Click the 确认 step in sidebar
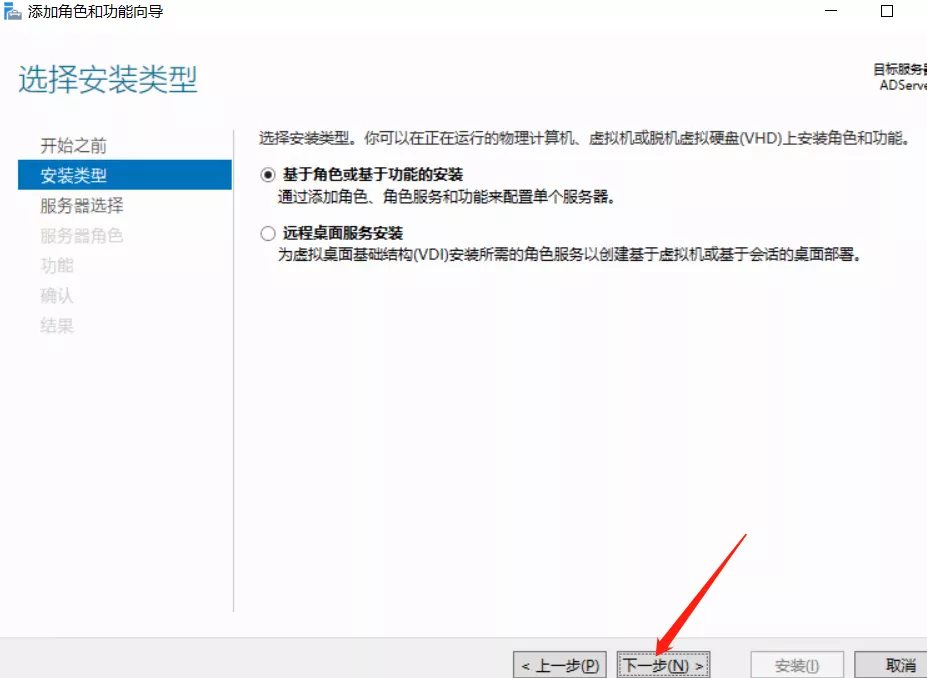Screen dimensions: 927x678 pos(57,296)
